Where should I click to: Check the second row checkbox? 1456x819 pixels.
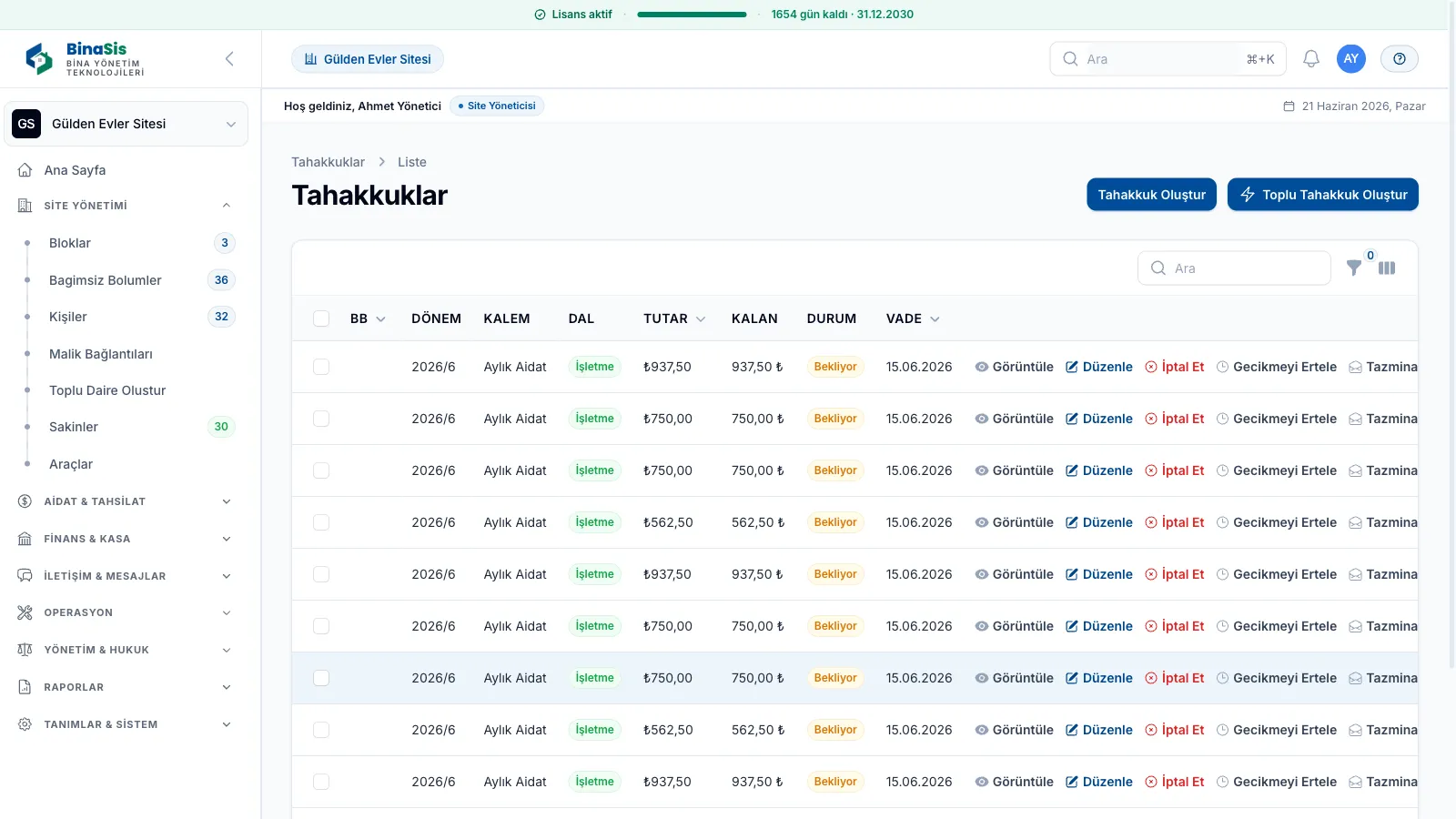coord(321,419)
